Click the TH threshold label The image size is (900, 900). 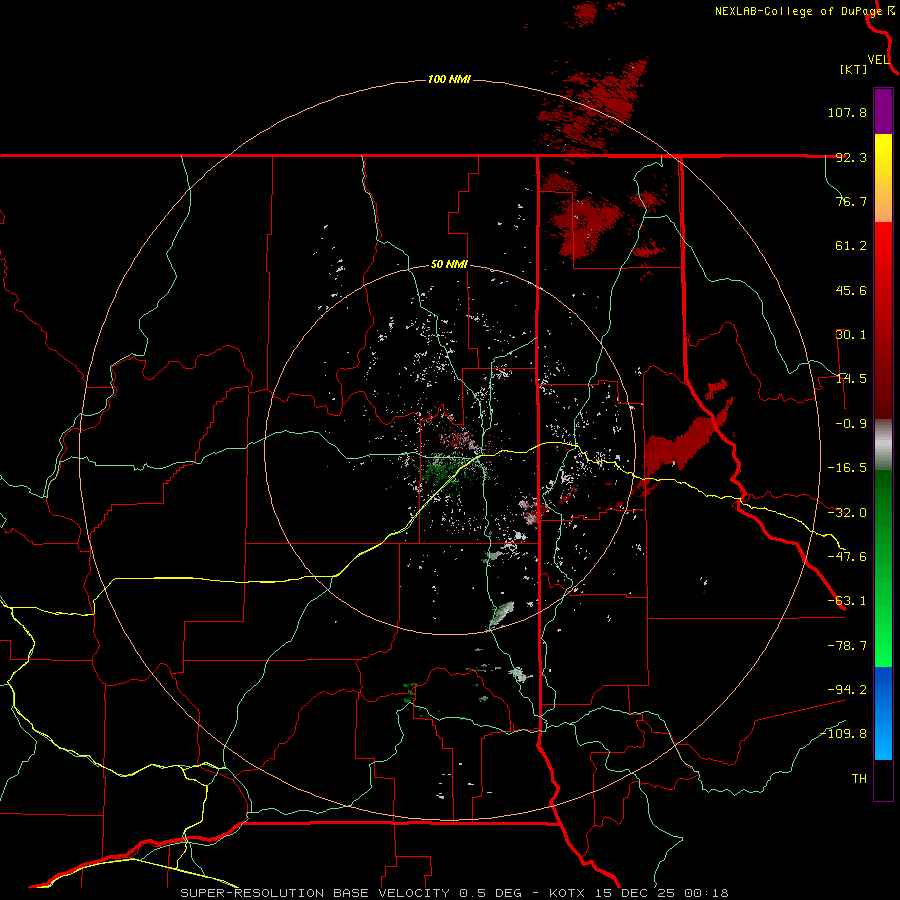tap(859, 778)
